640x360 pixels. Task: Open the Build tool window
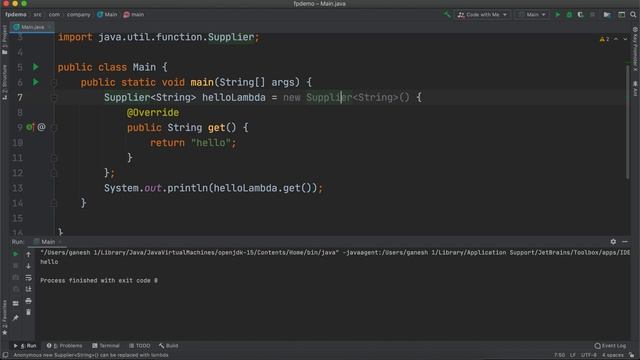coord(169,346)
